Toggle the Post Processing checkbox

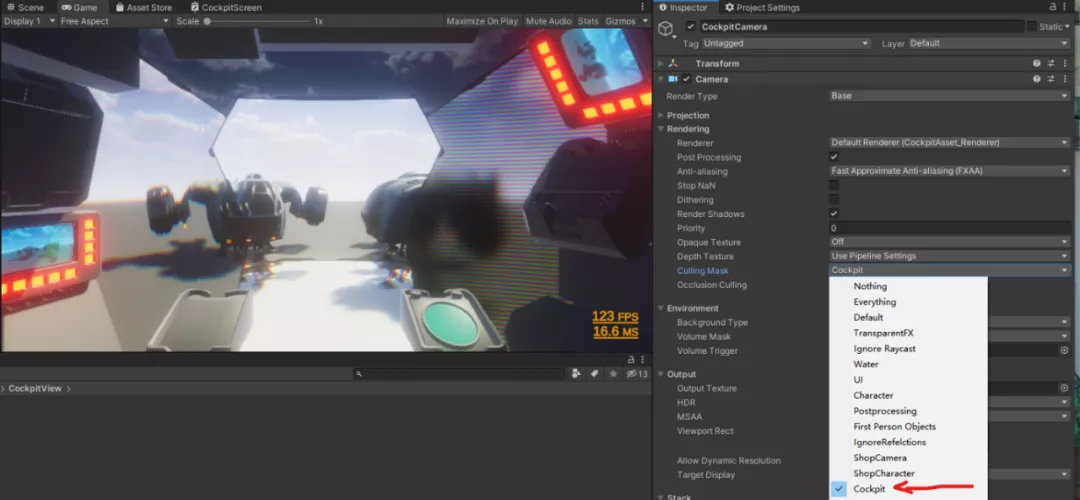pos(833,157)
